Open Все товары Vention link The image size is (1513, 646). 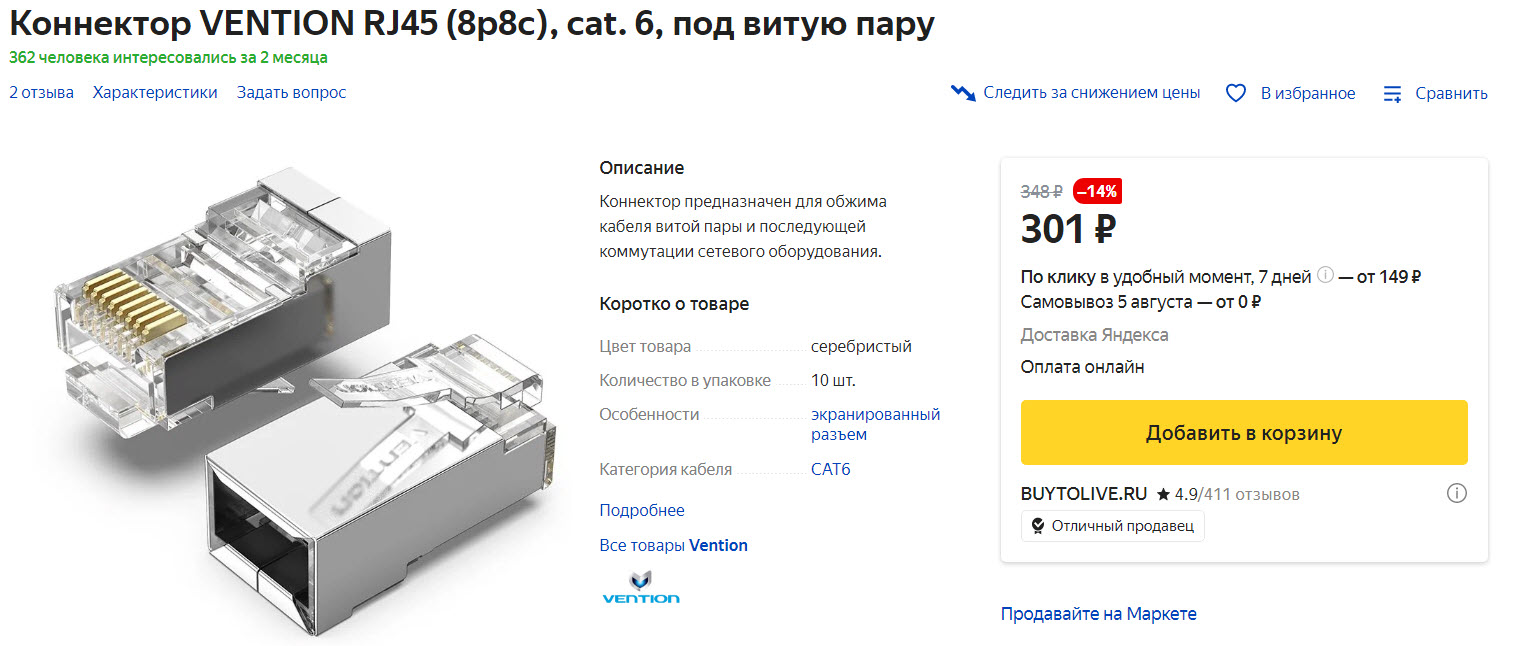point(673,545)
